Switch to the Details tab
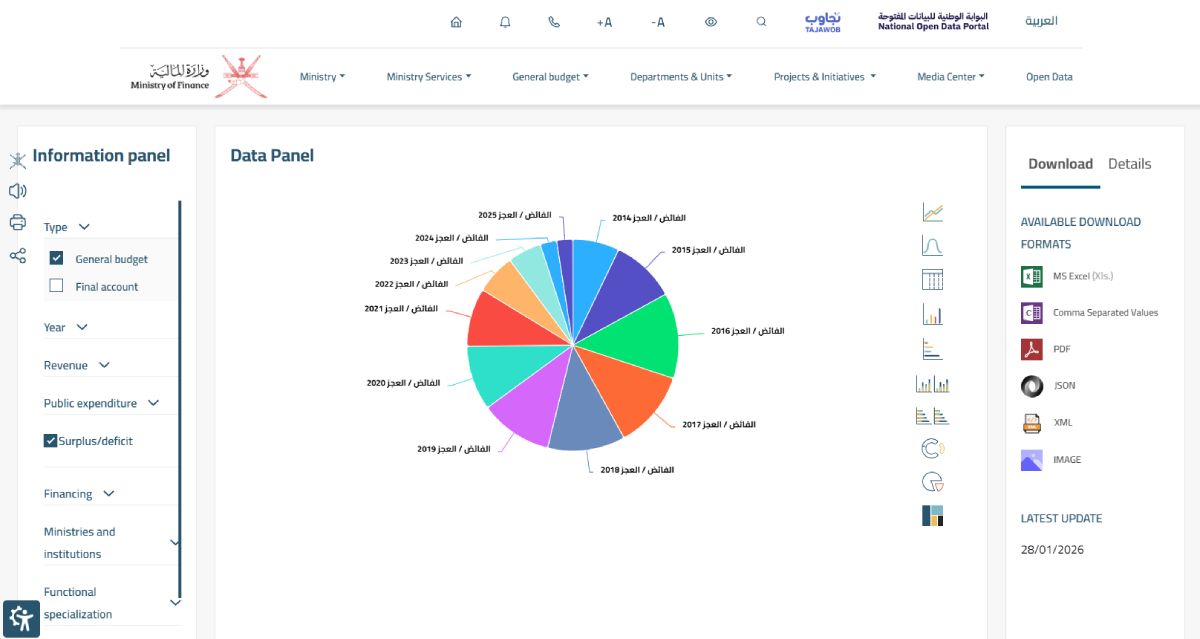Screen dimensions: 1200x639 [1130, 164]
